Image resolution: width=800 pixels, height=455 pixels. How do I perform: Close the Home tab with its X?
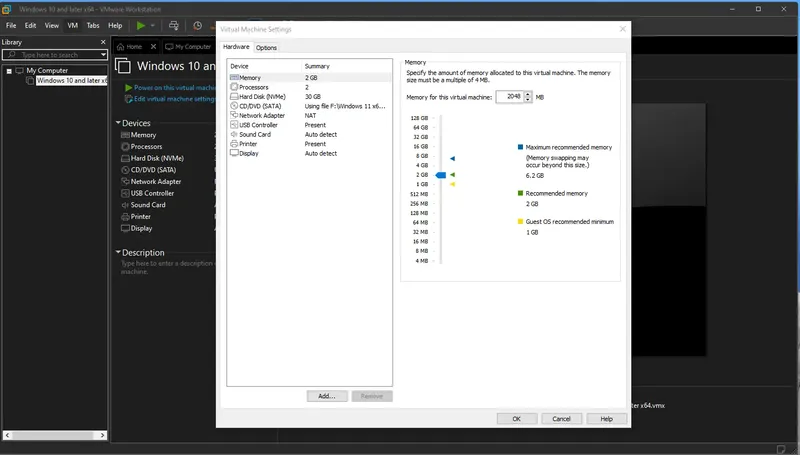point(153,46)
